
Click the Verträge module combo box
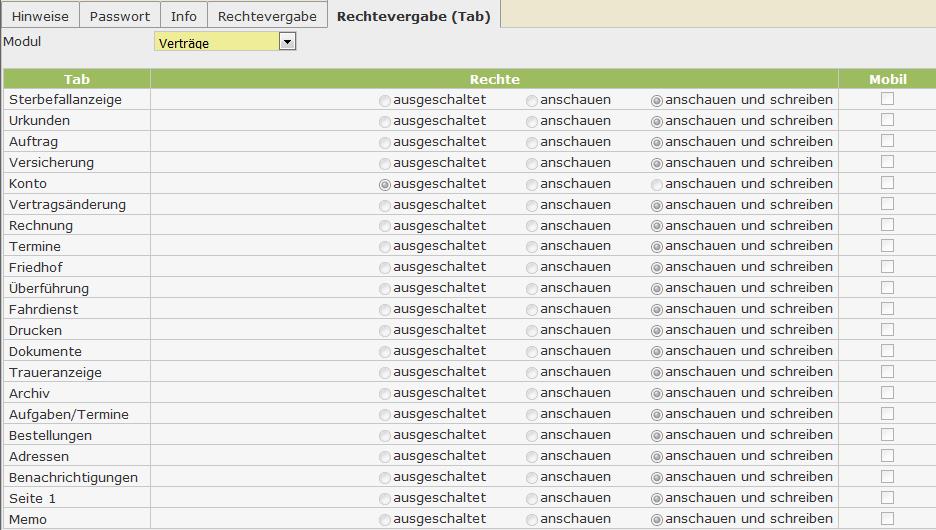217,42
